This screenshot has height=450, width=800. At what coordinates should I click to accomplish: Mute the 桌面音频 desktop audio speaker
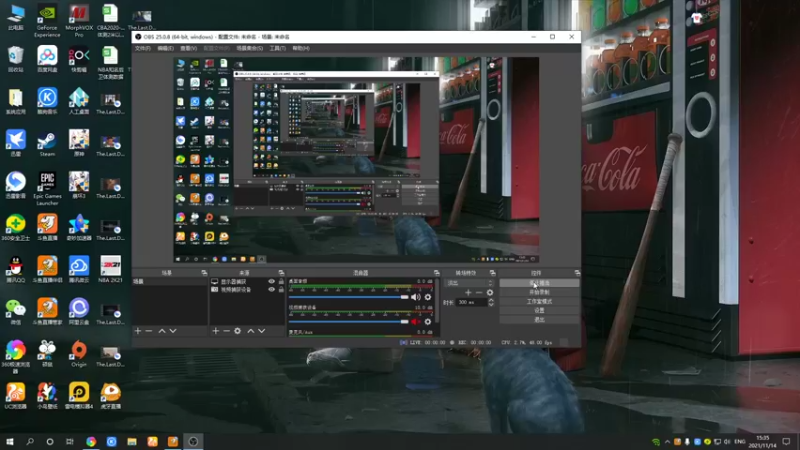tap(416, 297)
